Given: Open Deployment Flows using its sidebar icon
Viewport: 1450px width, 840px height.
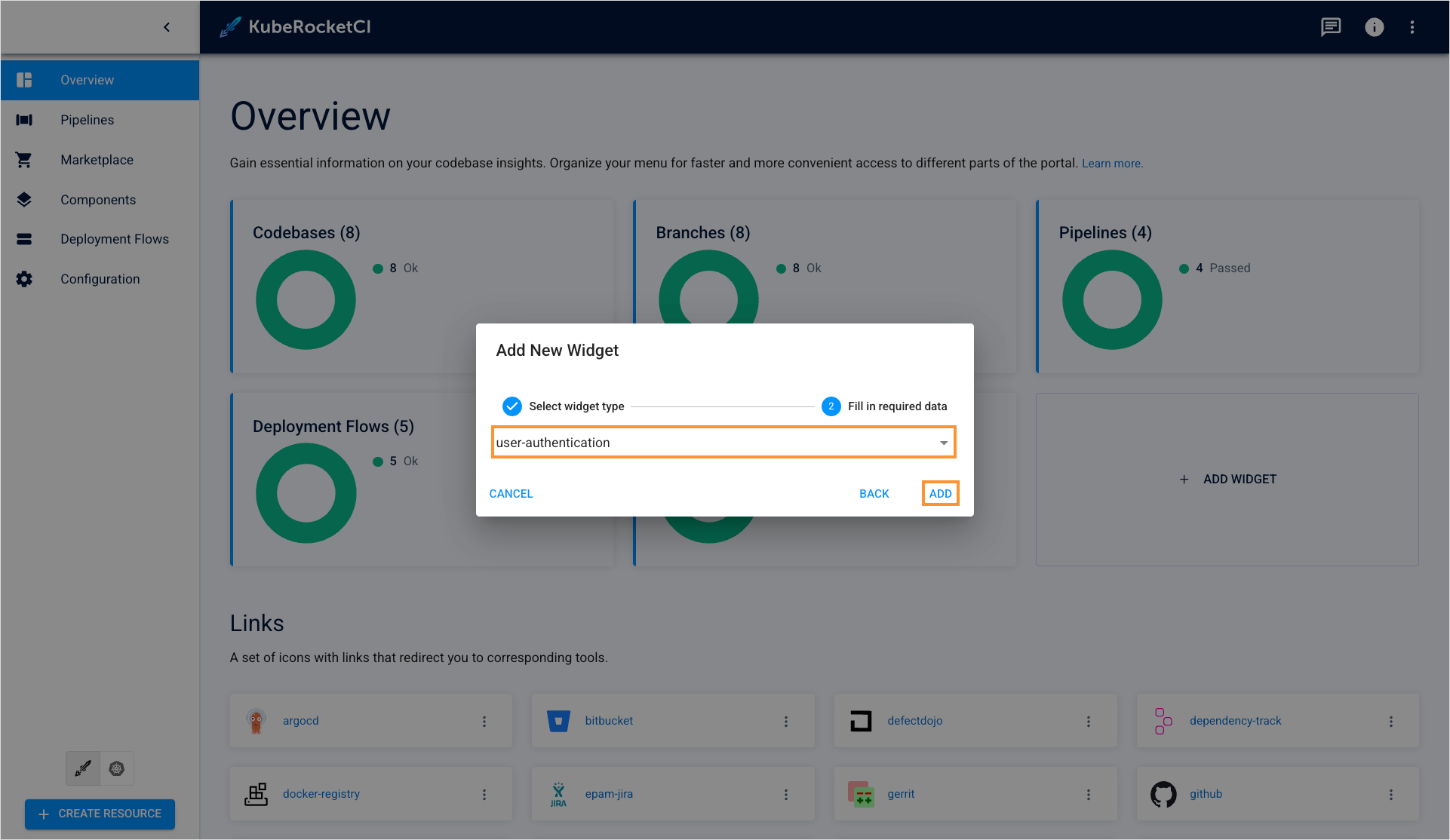Looking at the screenshot, I should point(23,239).
